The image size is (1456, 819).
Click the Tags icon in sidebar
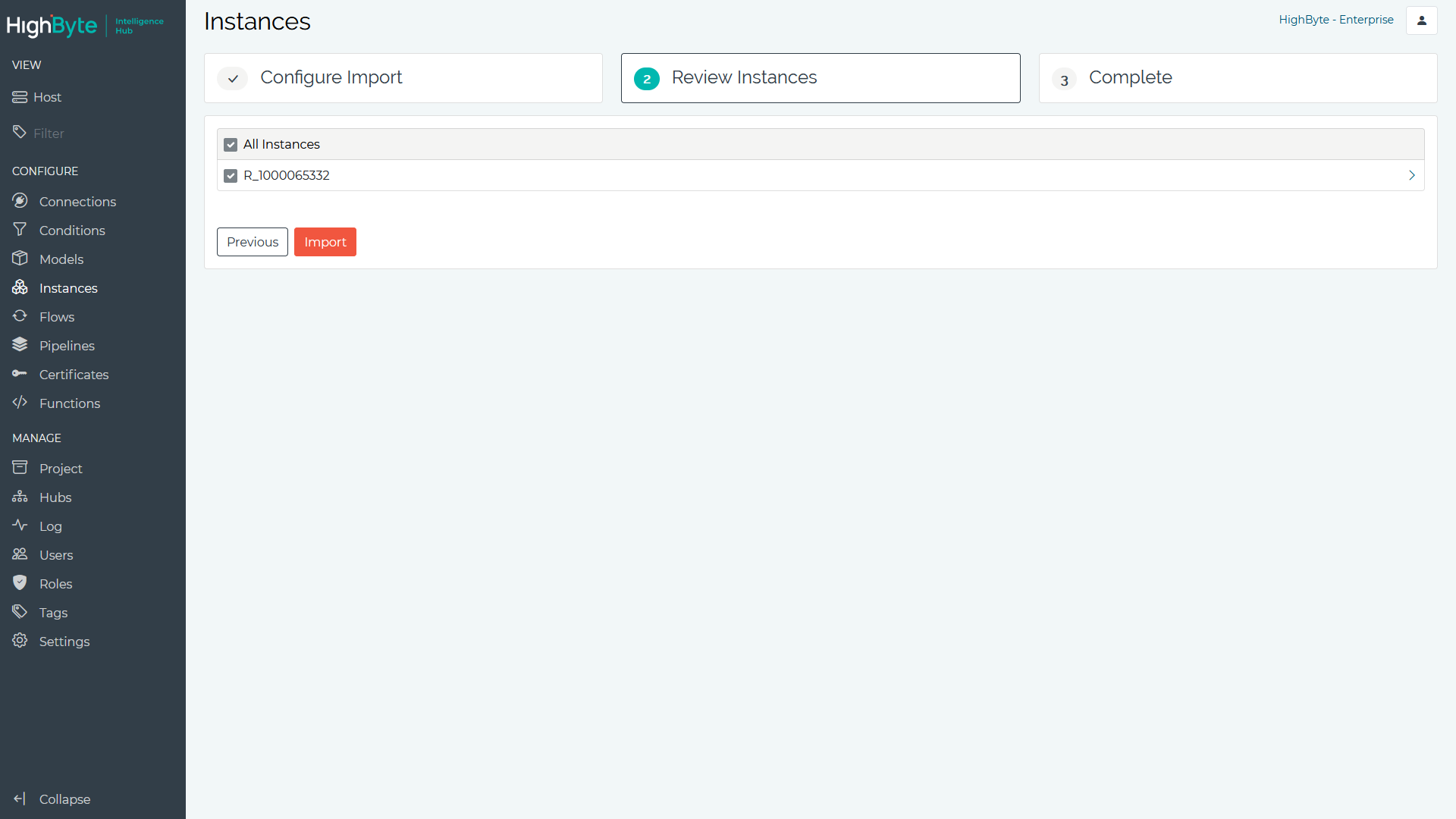(x=20, y=612)
